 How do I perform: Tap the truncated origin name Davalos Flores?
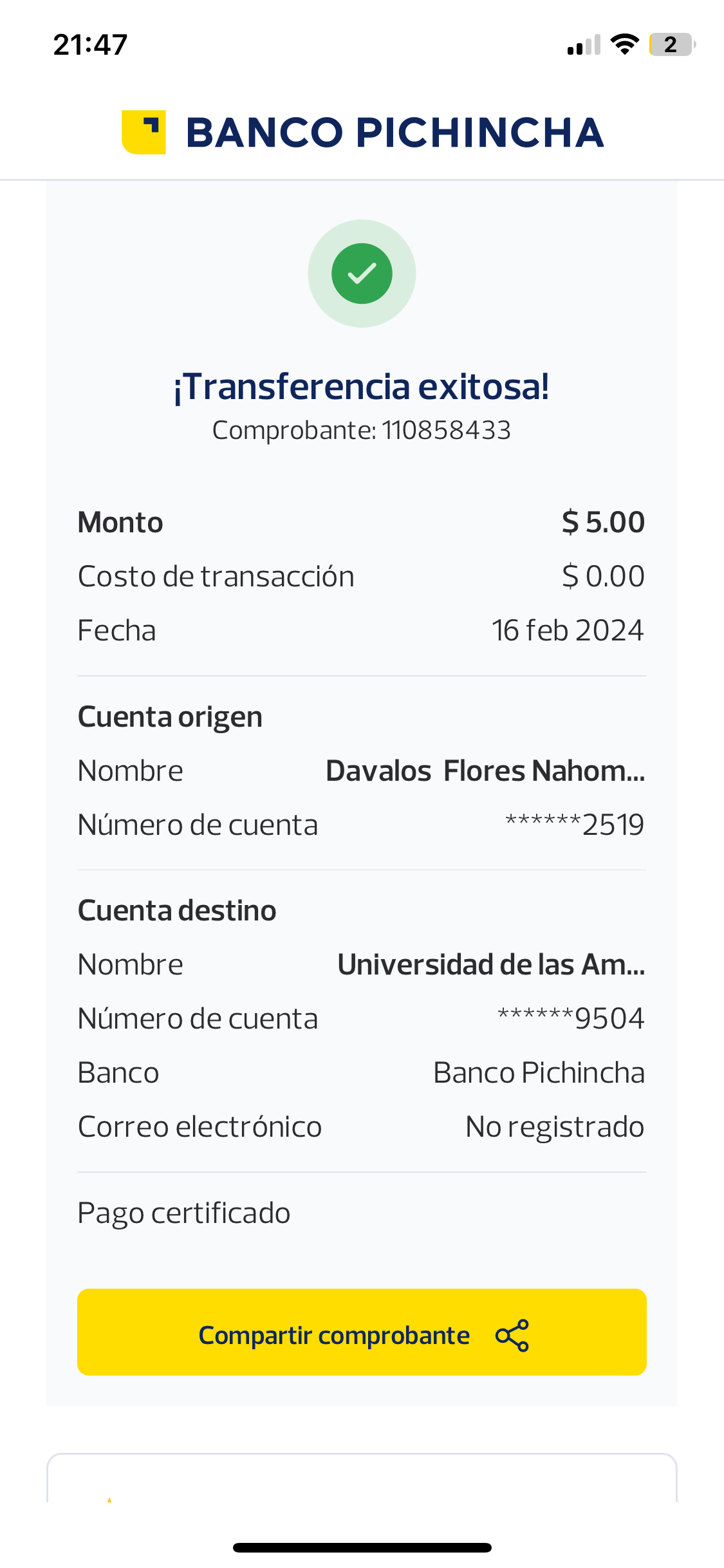(x=485, y=770)
